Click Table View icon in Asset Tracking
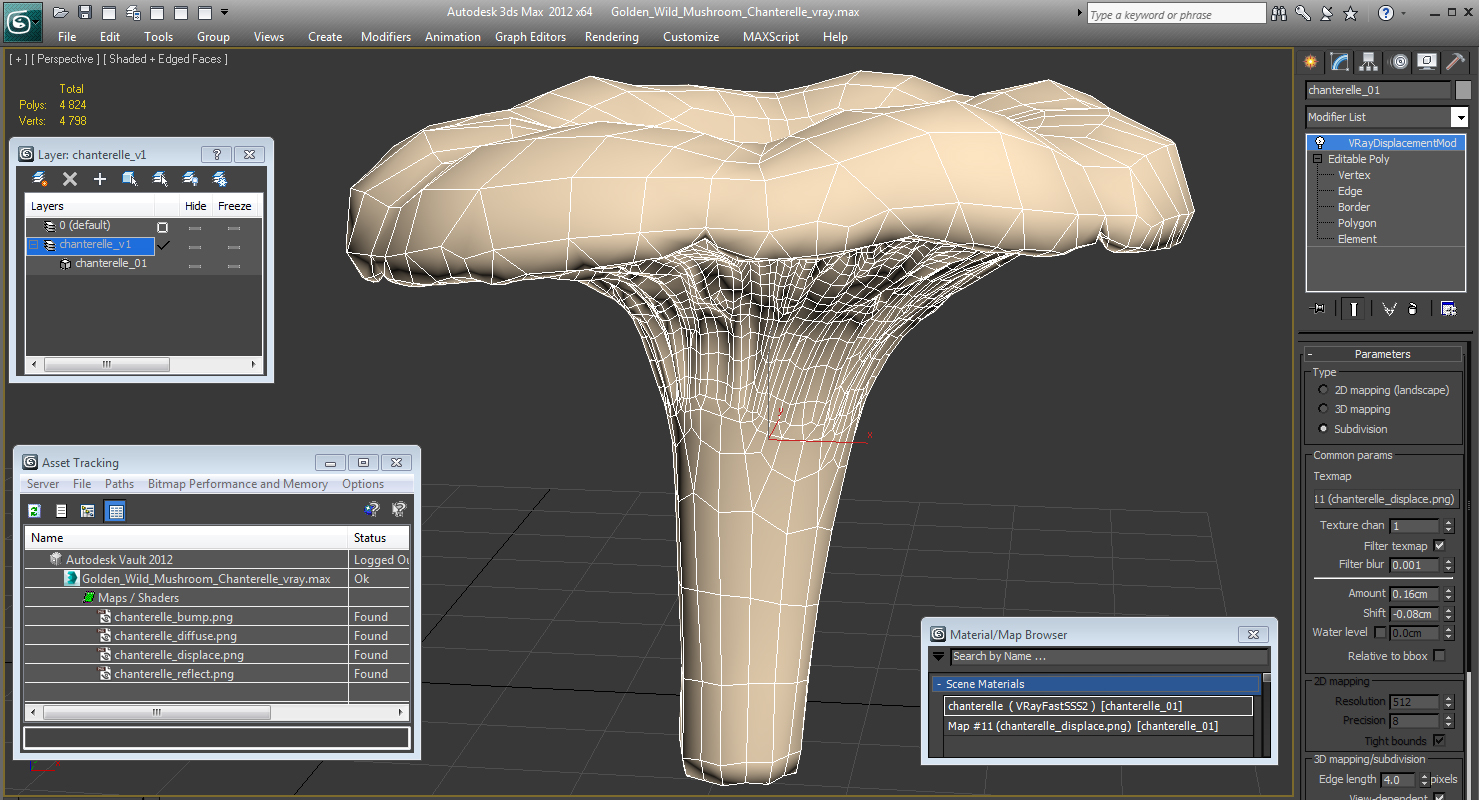1479x800 pixels. (x=115, y=511)
